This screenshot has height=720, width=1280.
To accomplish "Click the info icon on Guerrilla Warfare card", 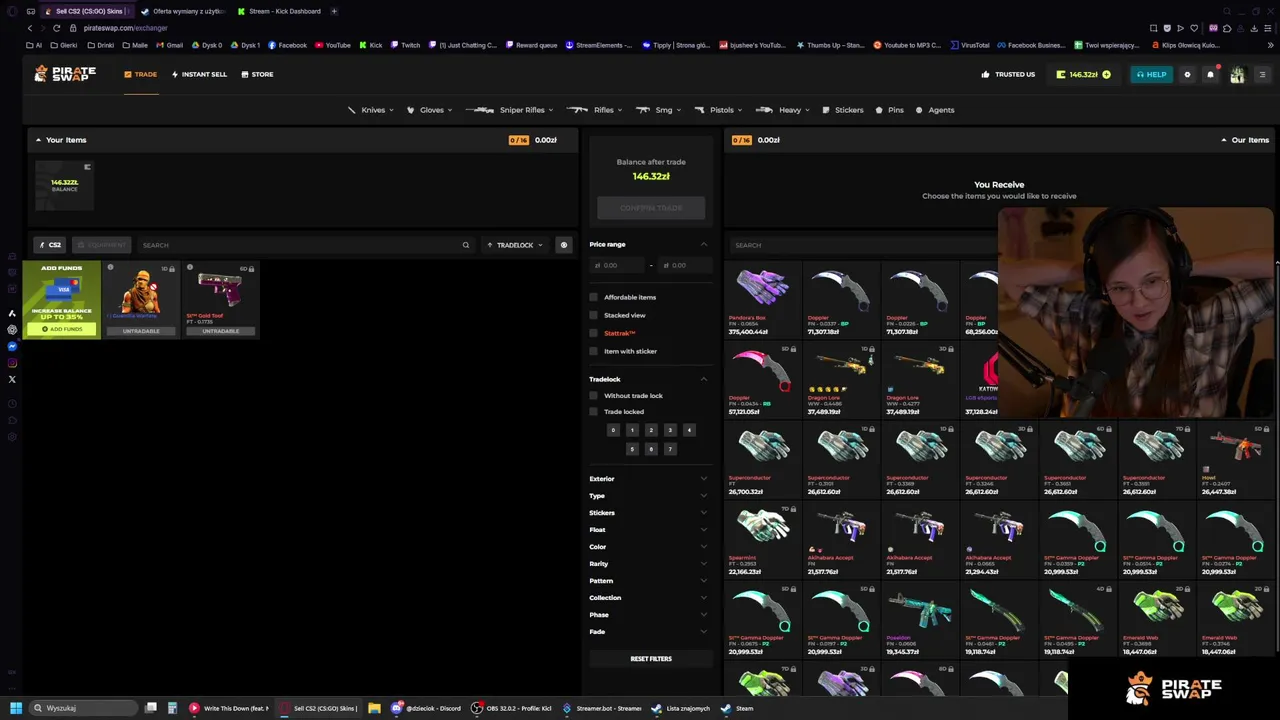I will [x=110, y=267].
